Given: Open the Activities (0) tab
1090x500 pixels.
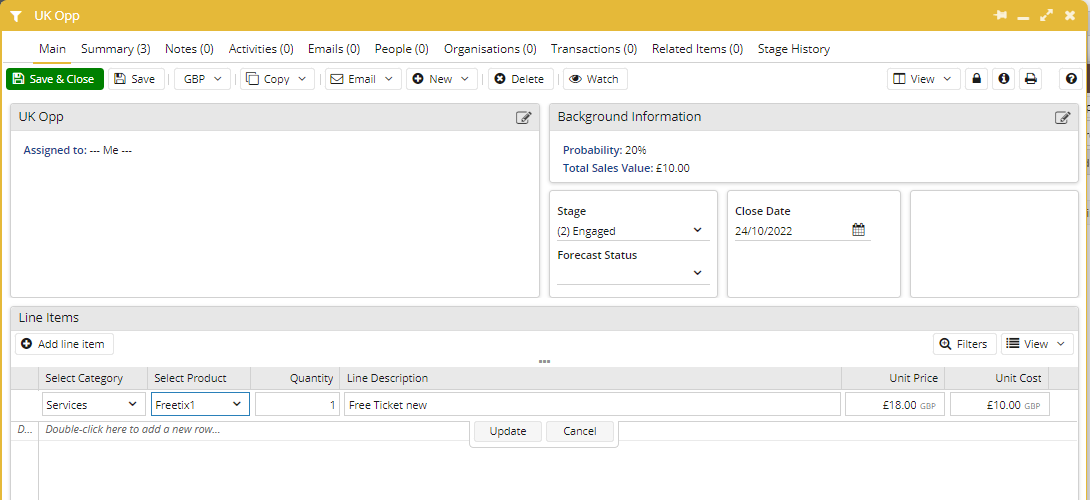Looking at the screenshot, I should tap(261, 49).
